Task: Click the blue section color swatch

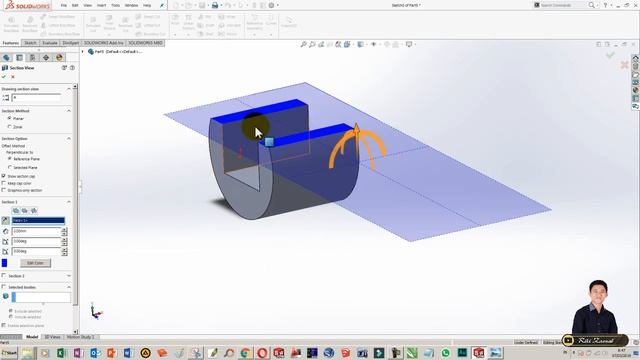Action: click(x=4, y=263)
